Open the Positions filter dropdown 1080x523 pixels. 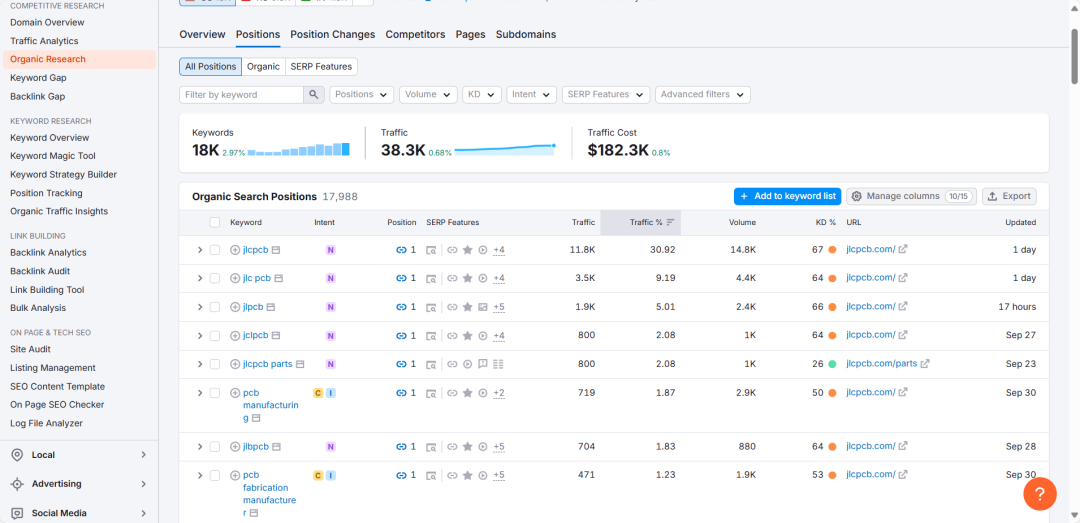[362, 94]
